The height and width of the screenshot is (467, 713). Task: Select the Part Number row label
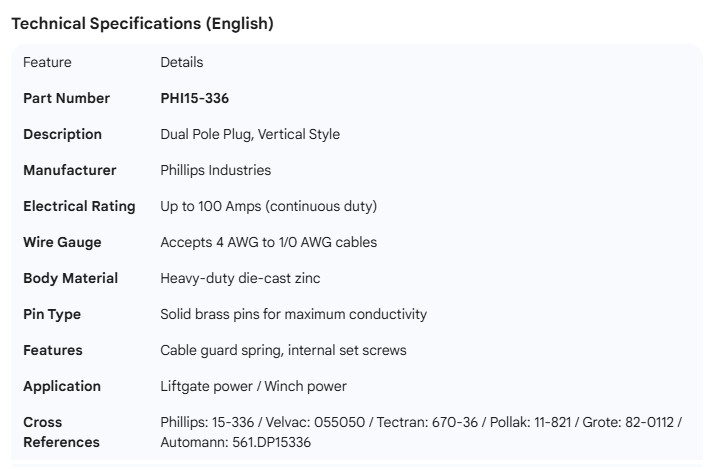[67, 98]
